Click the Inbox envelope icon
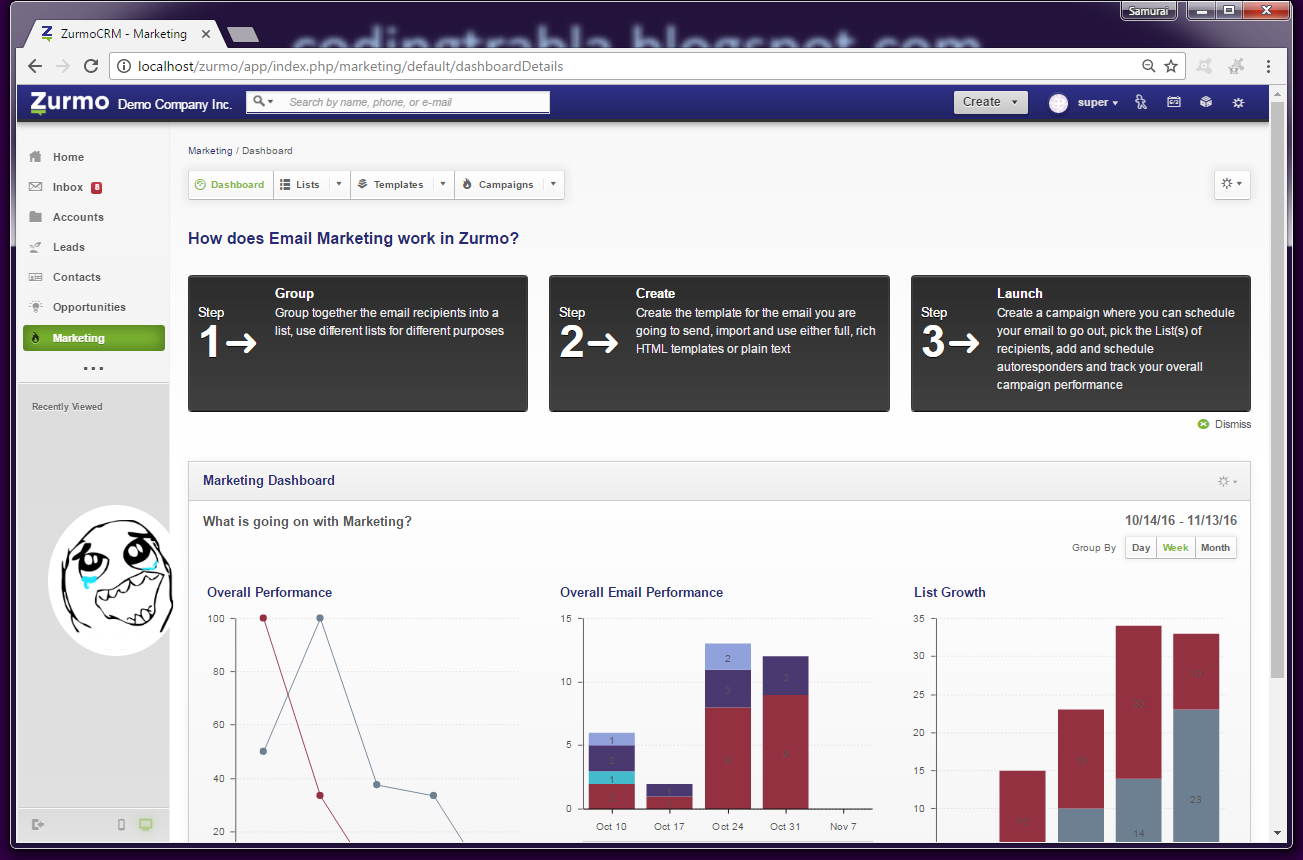The width and height of the screenshot is (1303, 860). pos(36,187)
